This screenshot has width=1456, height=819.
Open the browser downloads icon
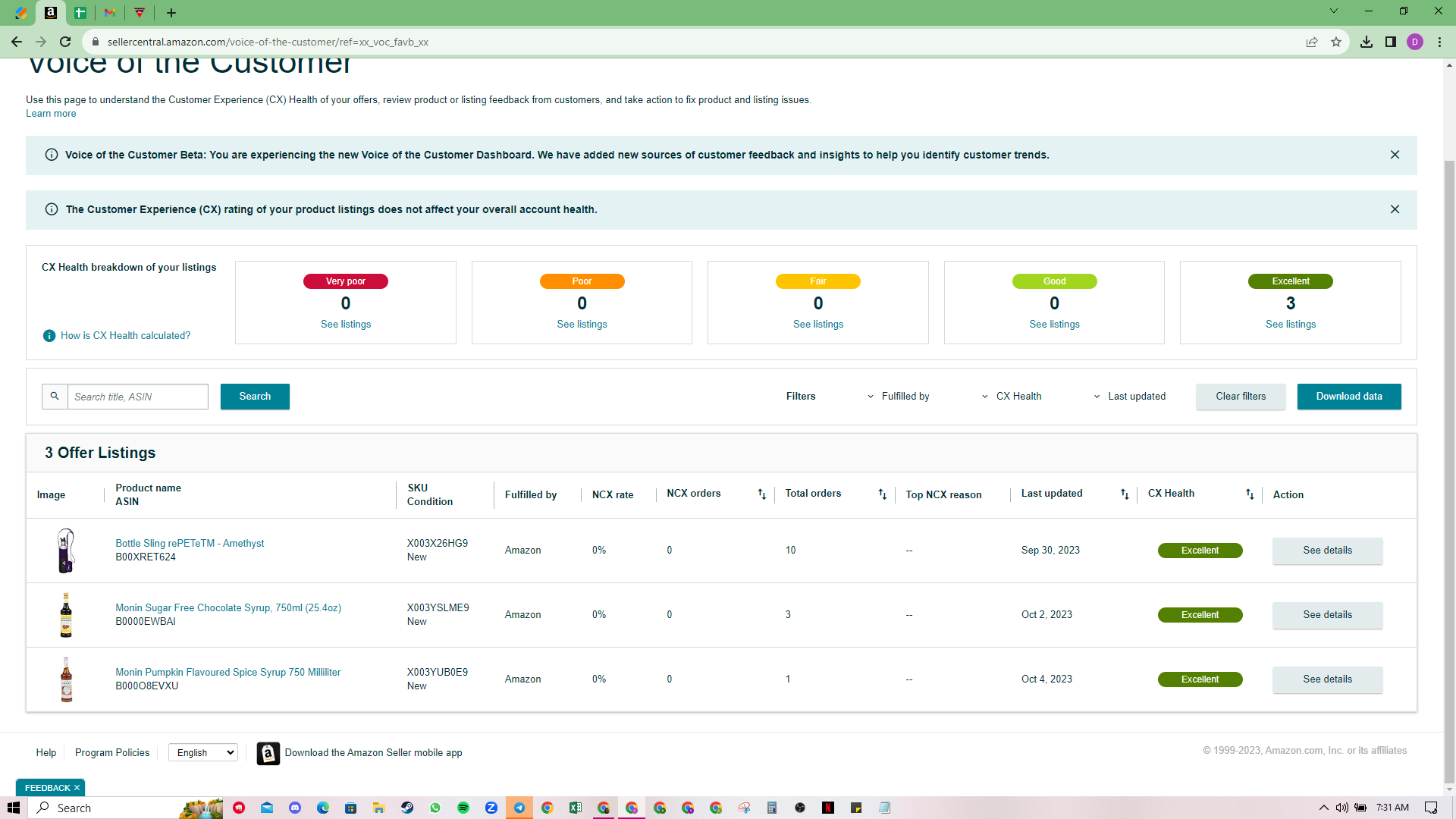tap(1367, 42)
